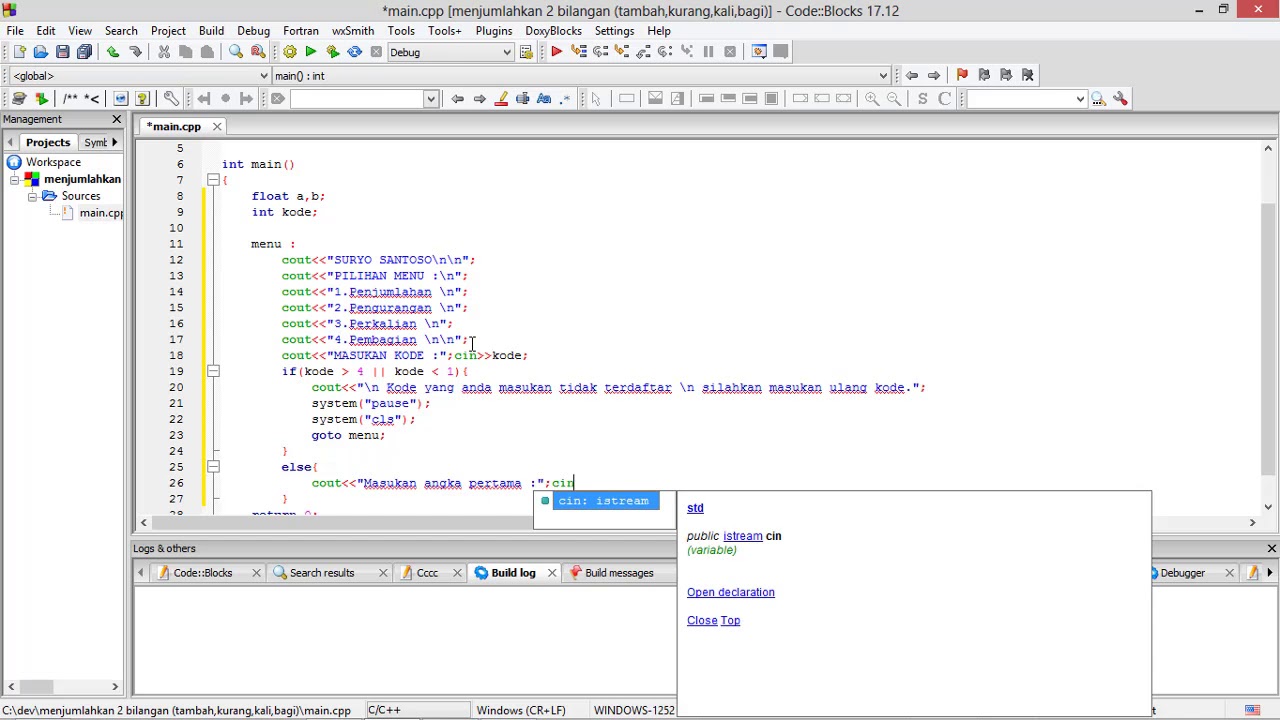Image resolution: width=1280 pixels, height=720 pixels.
Task: Click the highlight marker pen icon
Action: click(501, 98)
